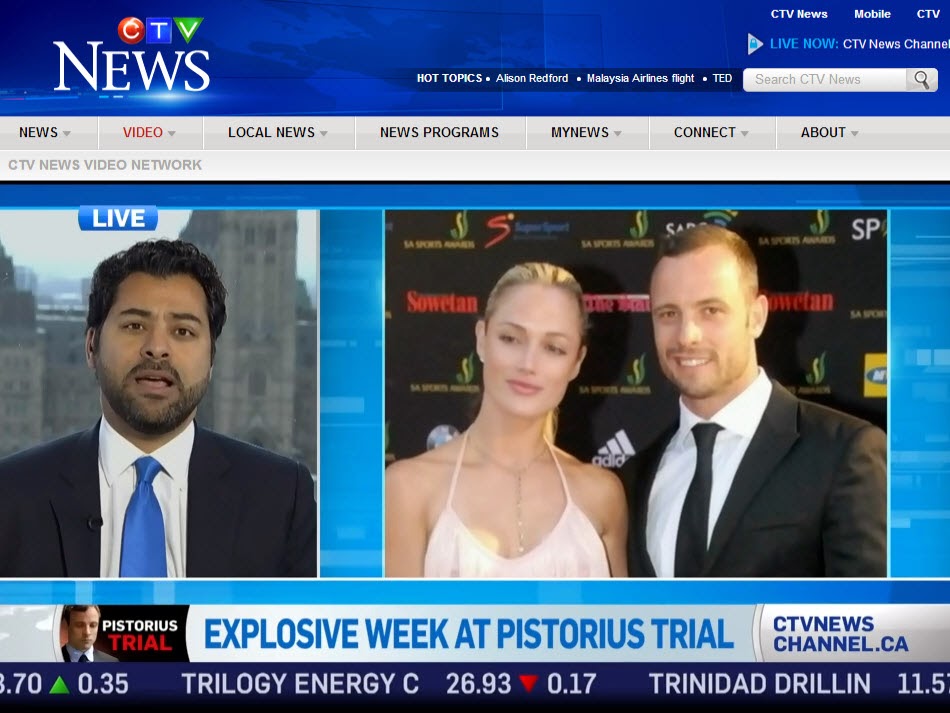Open the CONNECT dropdown menu
950x713 pixels.
[711, 132]
